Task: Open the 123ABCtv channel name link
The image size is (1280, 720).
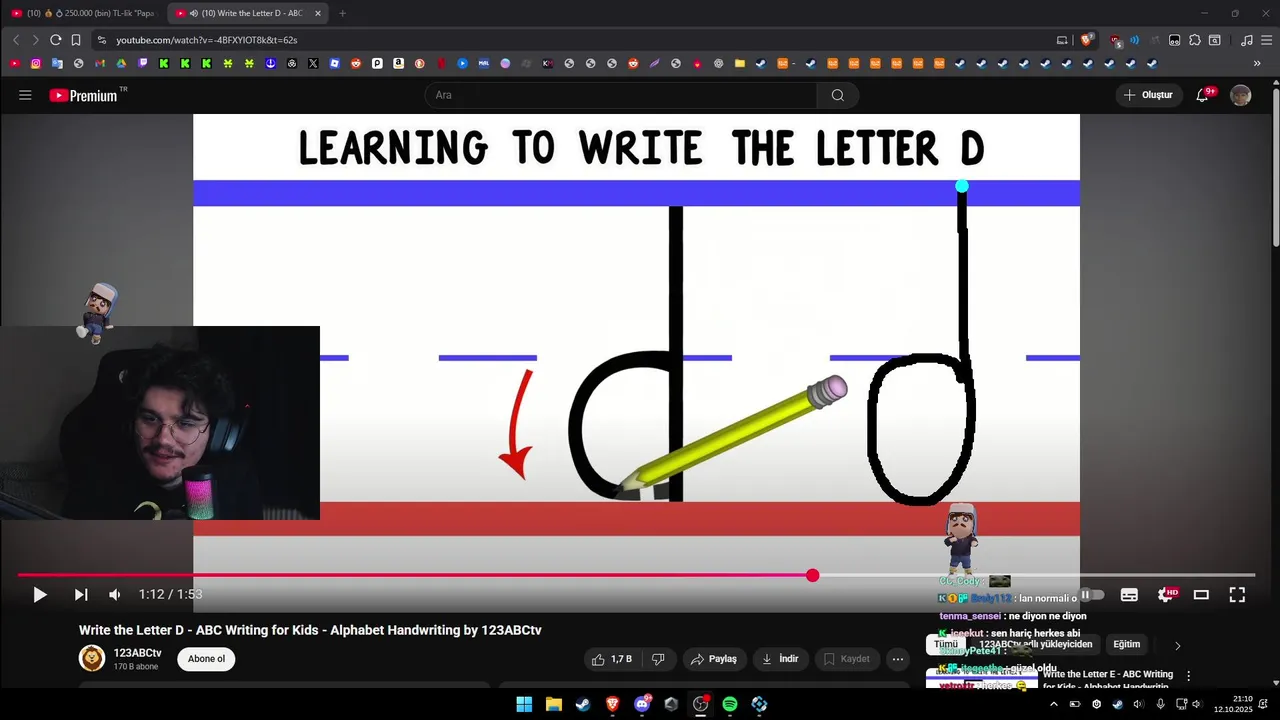Action: (x=137, y=653)
